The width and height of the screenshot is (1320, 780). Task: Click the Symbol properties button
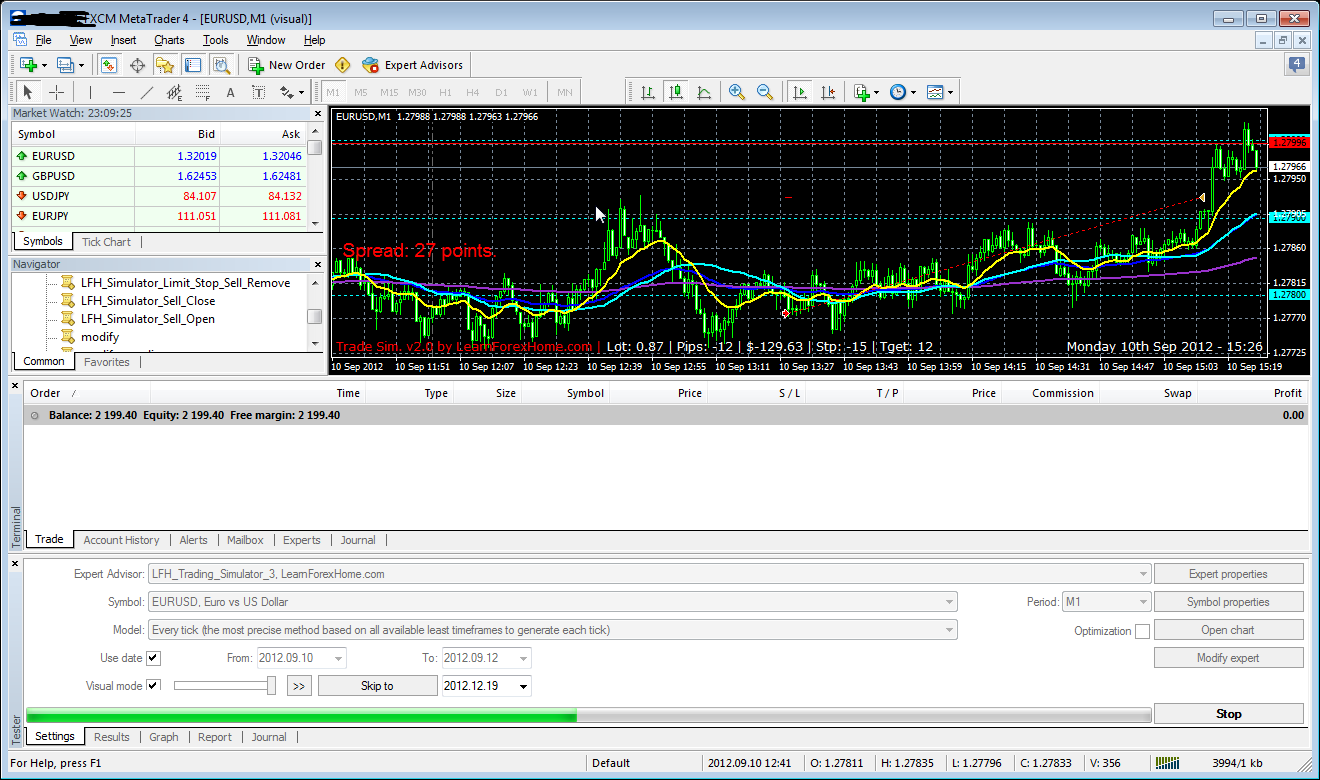(x=1229, y=602)
